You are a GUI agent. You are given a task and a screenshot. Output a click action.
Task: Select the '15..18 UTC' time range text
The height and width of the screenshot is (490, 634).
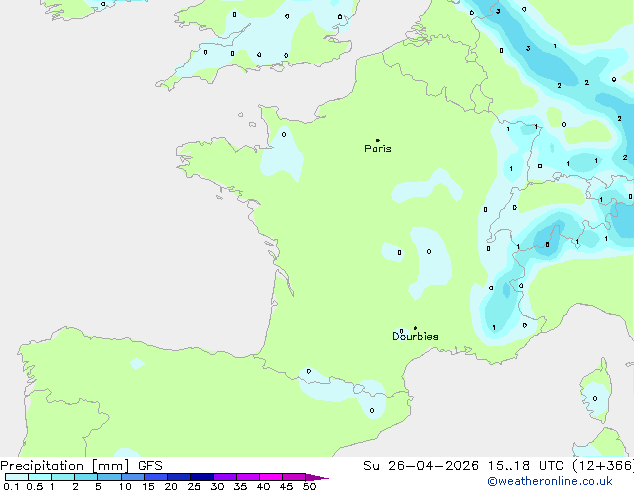click(525, 466)
